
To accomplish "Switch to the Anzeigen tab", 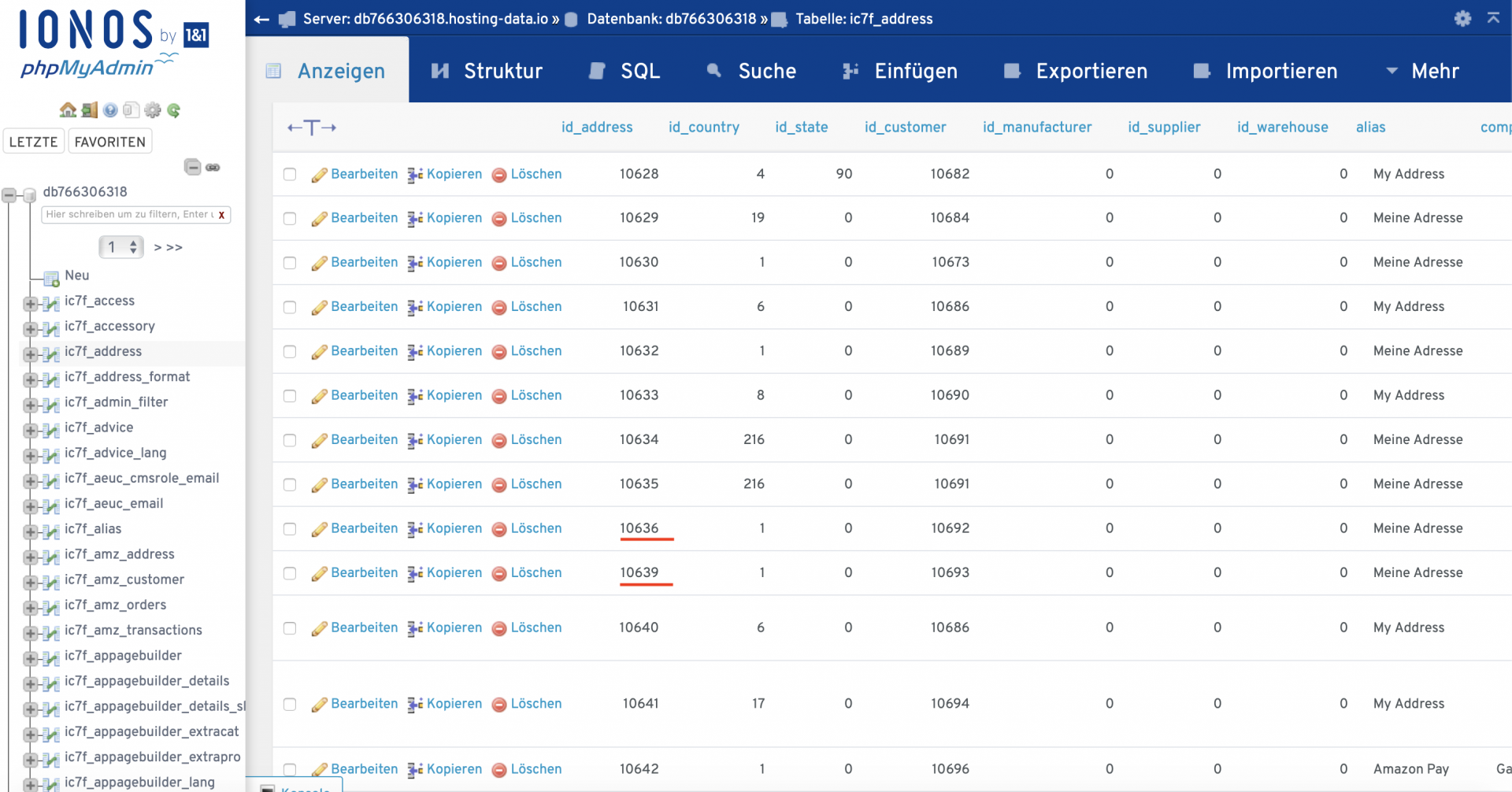I will point(327,71).
